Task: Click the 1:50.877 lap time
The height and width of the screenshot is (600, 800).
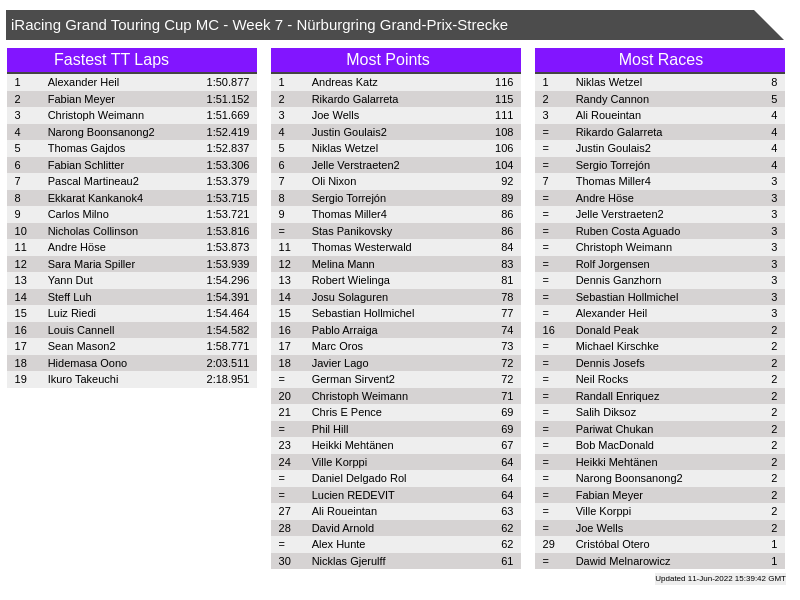Action: (228, 83)
